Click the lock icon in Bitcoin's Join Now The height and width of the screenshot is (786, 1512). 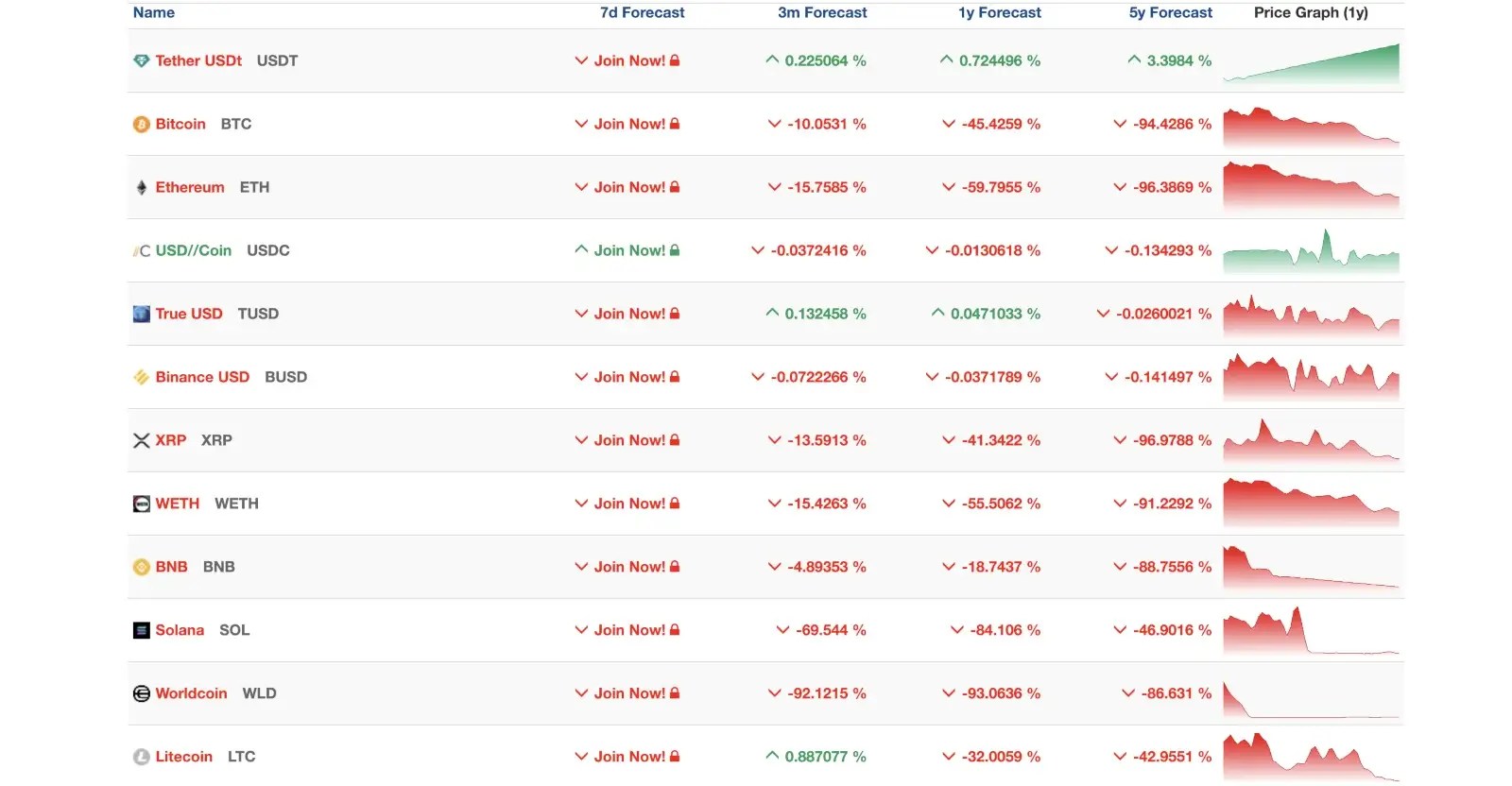coord(675,124)
